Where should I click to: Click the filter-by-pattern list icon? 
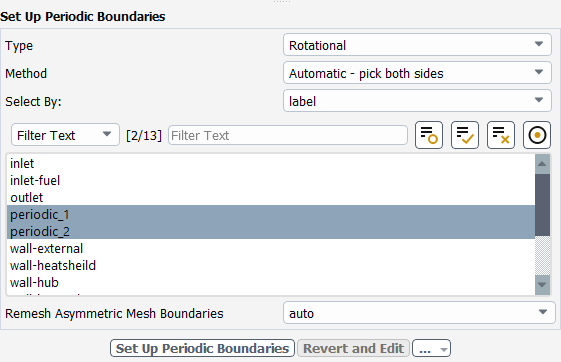[x=429, y=135]
